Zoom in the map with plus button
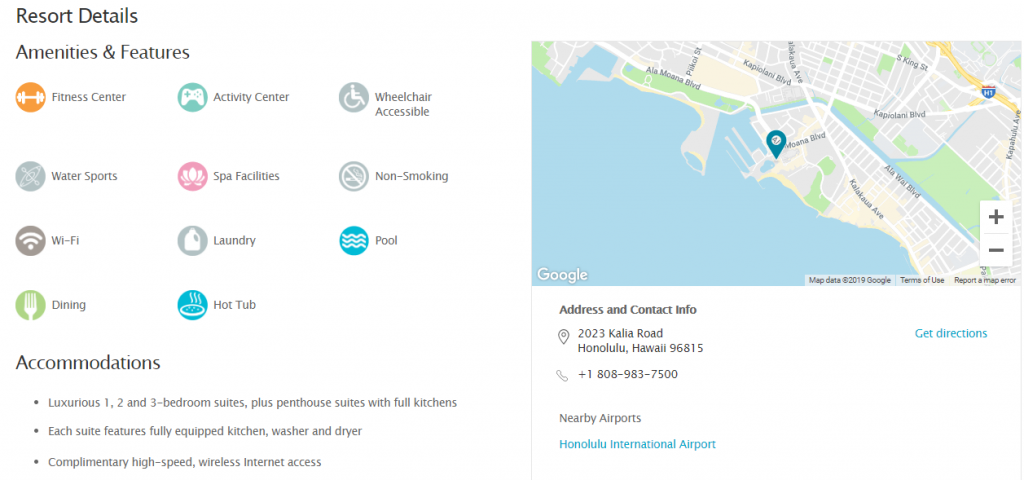This screenshot has width=1024, height=480. pos(996,217)
